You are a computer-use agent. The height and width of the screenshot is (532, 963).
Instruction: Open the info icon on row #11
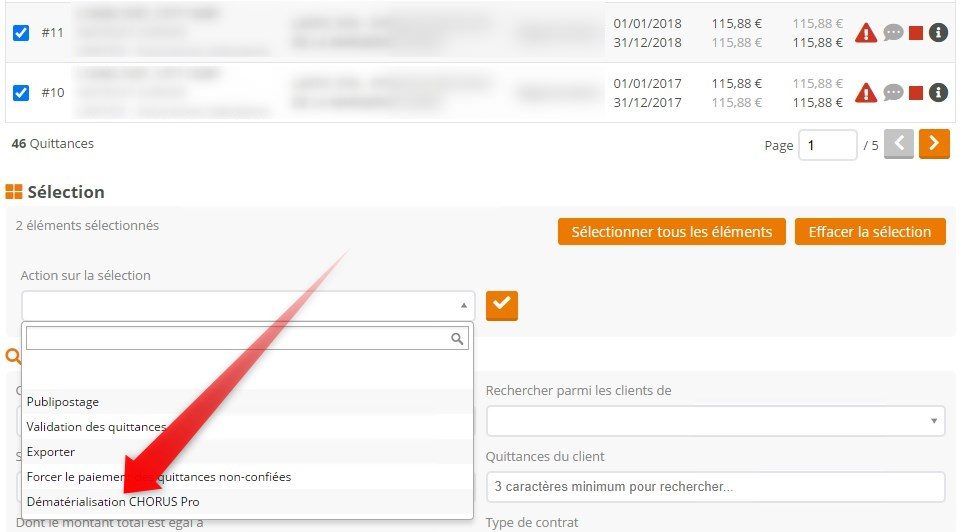[x=938, y=33]
